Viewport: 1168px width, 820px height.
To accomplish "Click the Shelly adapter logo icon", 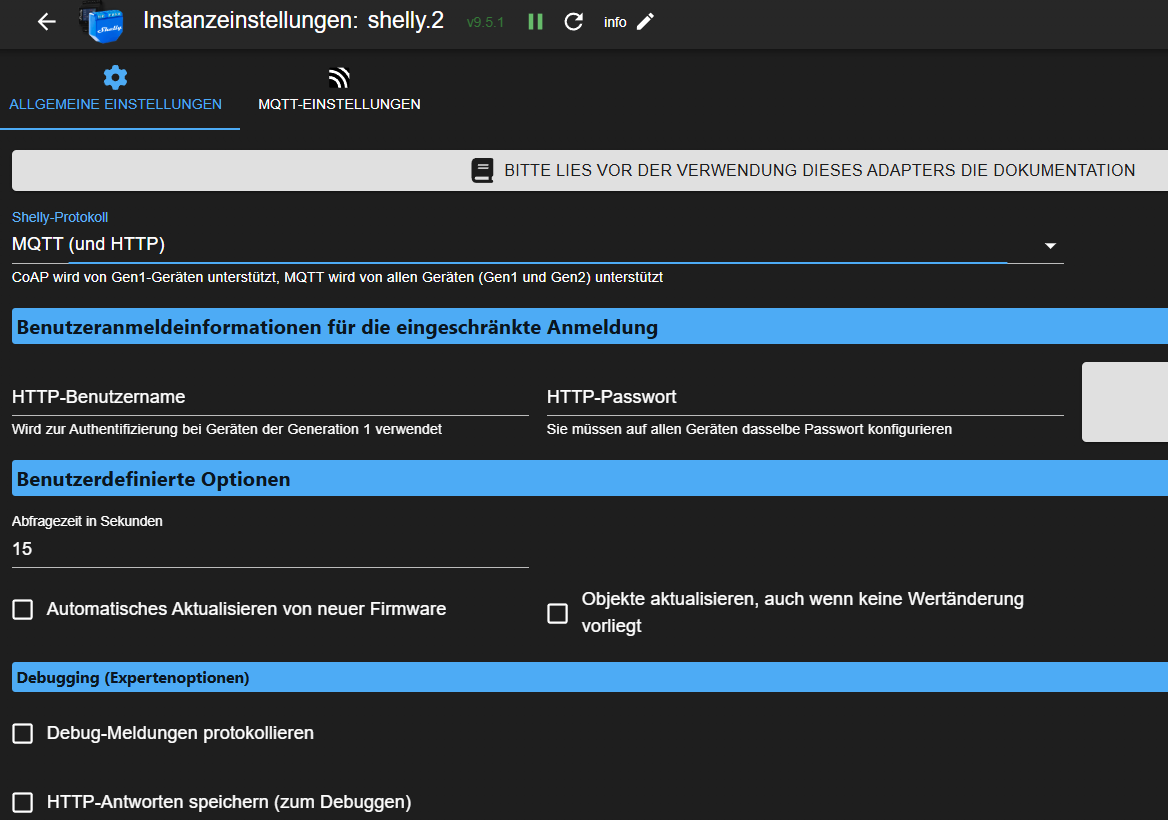I will [x=102, y=22].
